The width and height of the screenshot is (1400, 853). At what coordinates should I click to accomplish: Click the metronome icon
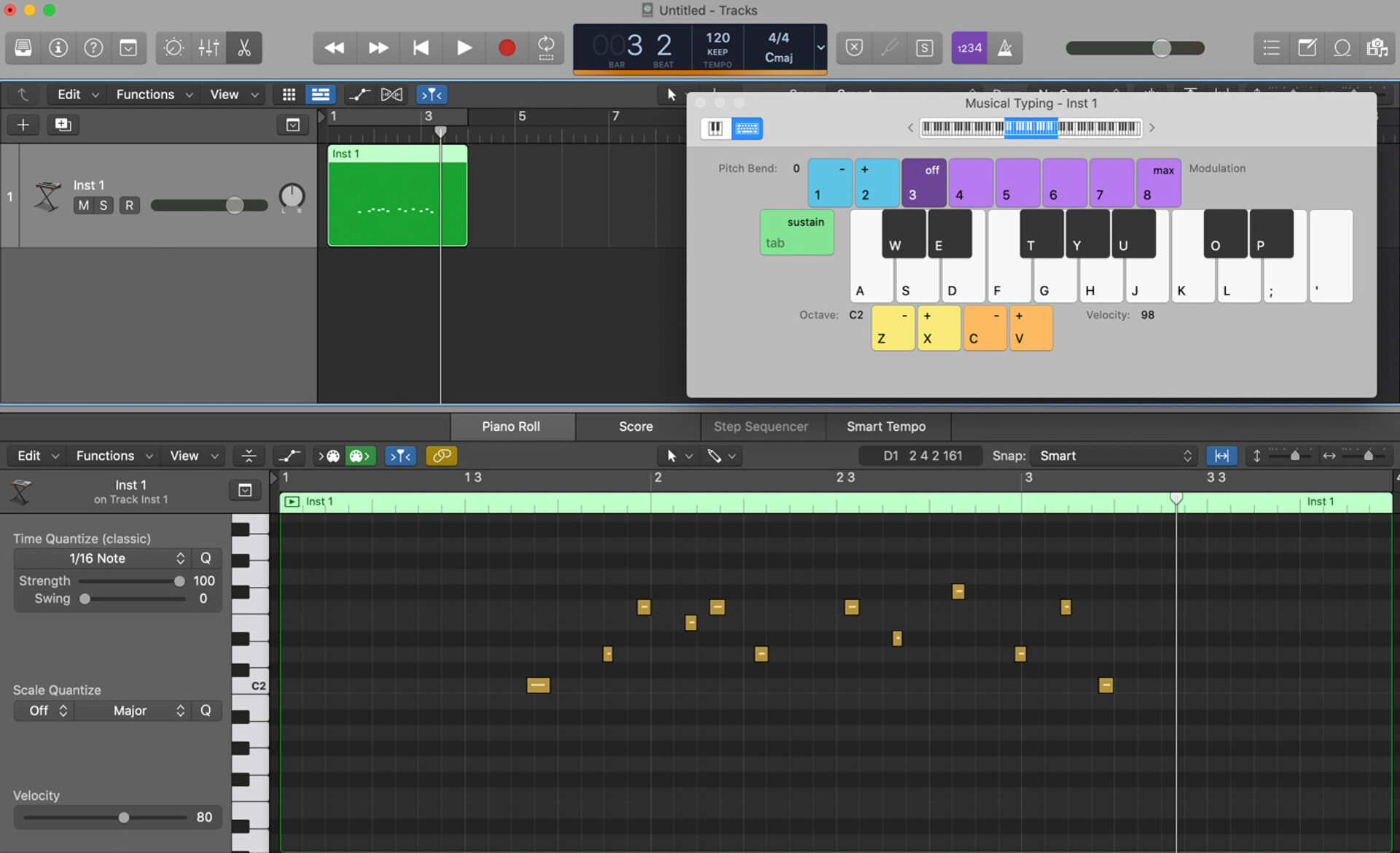(x=1006, y=47)
